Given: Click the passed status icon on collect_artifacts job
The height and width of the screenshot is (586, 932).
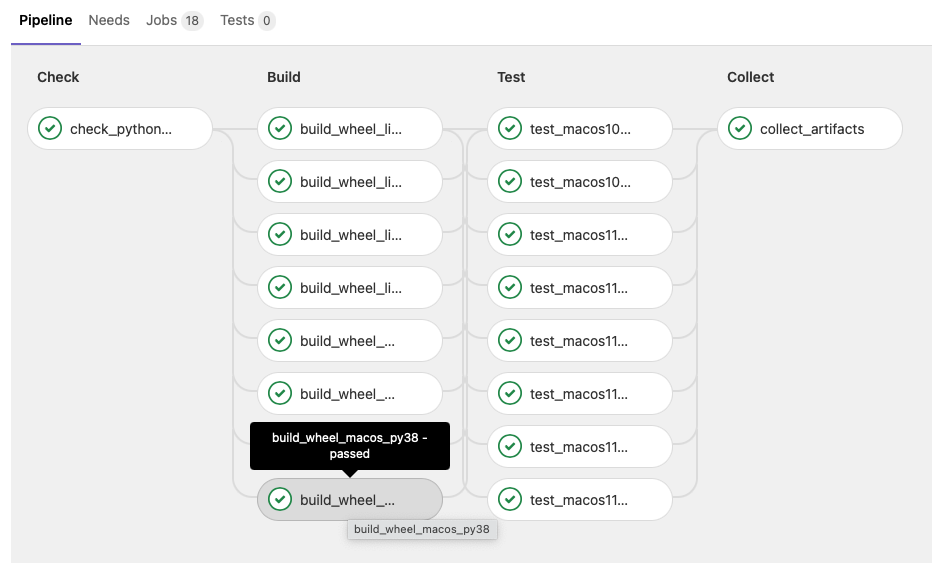Looking at the screenshot, I should (740, 128).
